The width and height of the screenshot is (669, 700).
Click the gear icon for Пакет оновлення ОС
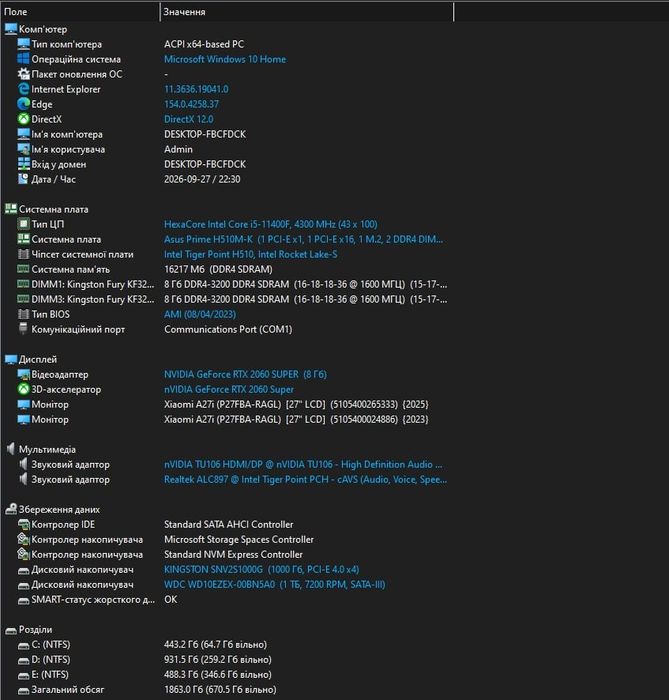coord(23,74)
